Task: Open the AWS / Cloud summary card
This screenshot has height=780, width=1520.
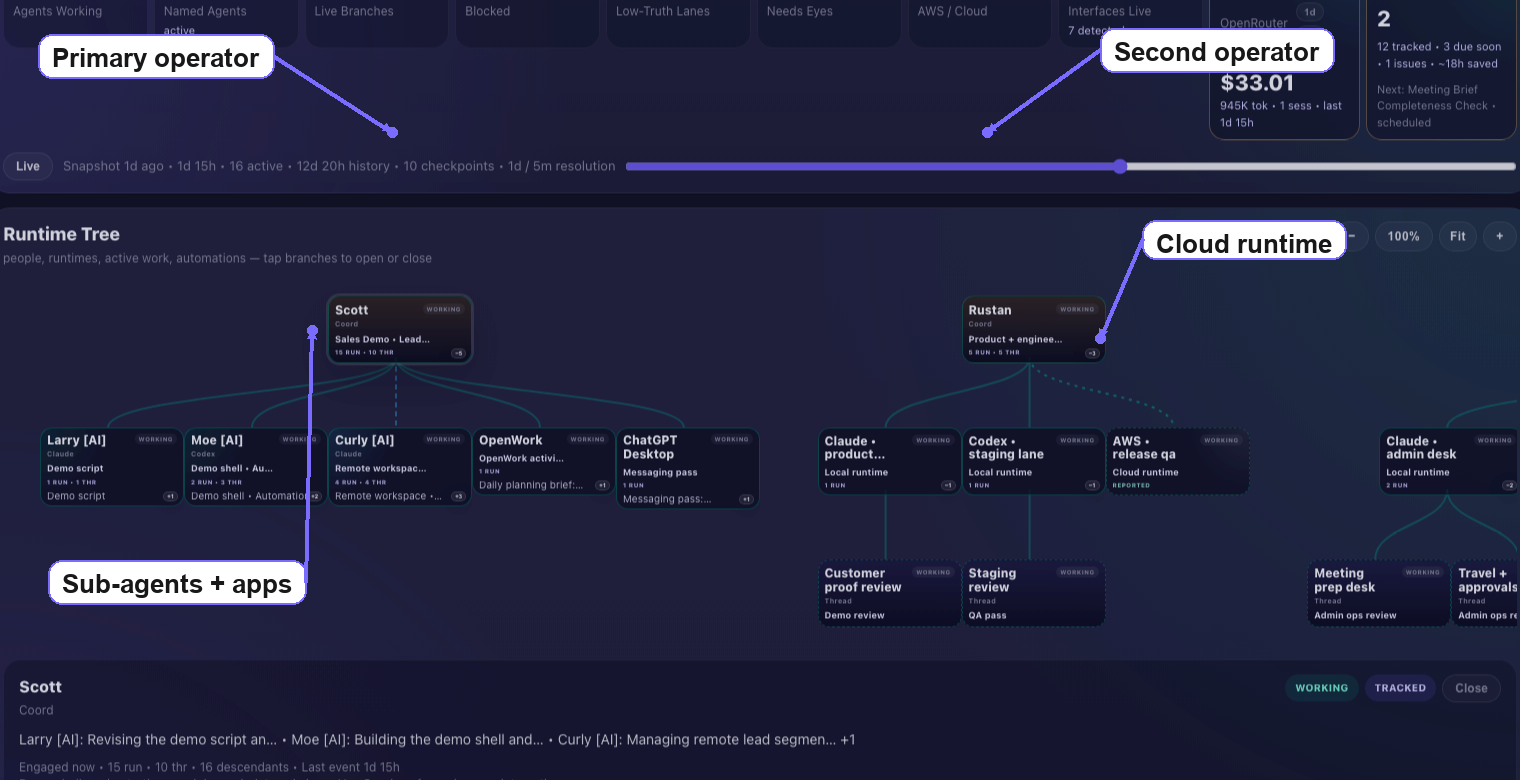Action: coord(981,22)
